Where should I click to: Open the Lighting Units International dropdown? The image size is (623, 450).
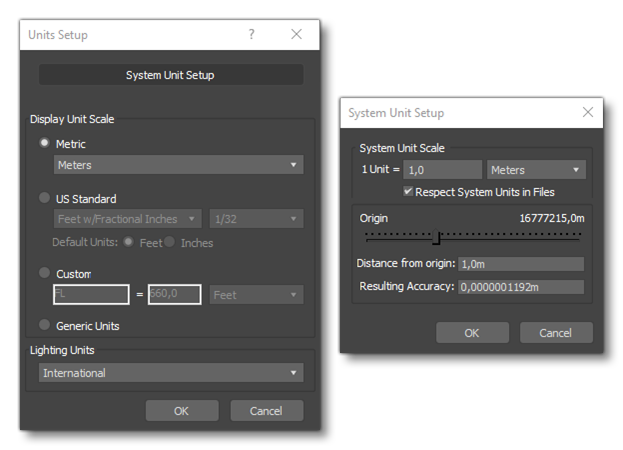171,373
